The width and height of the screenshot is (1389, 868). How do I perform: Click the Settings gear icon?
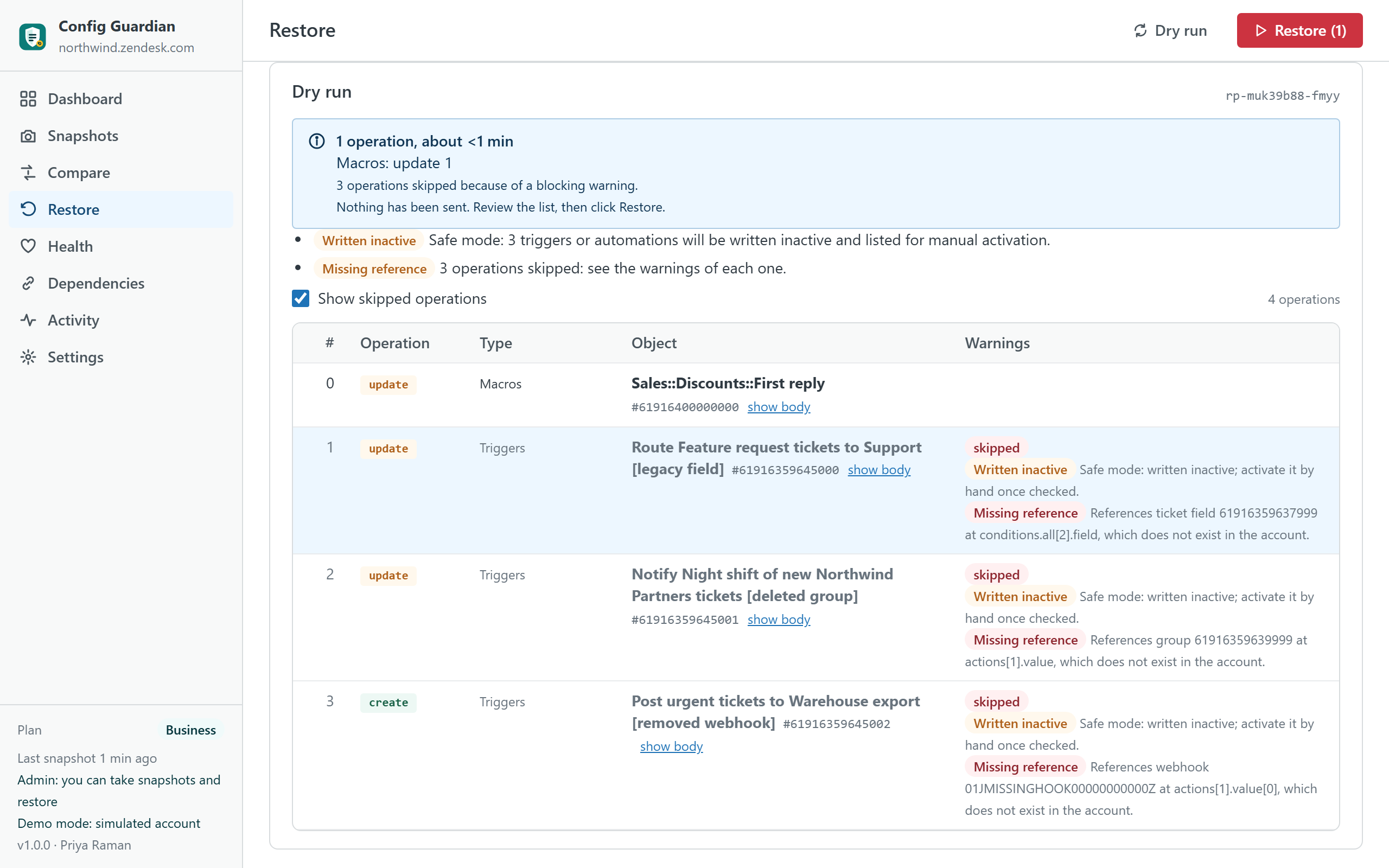pyautogui.click(x=28, y=357)
